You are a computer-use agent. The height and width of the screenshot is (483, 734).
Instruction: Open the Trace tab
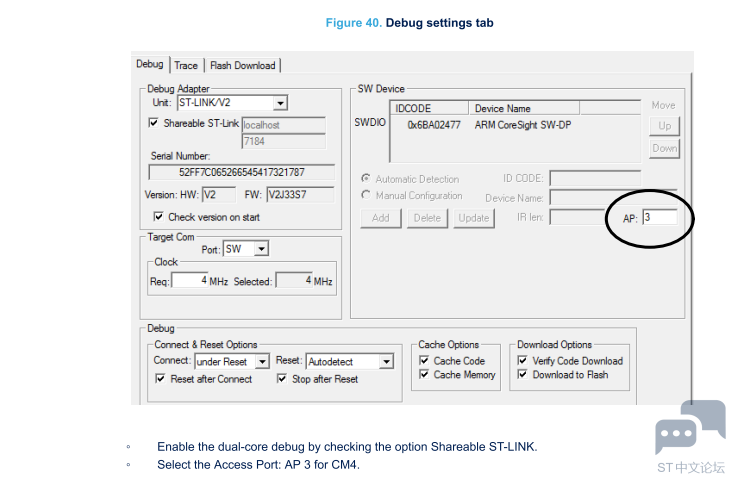click(x=186, y=66)
